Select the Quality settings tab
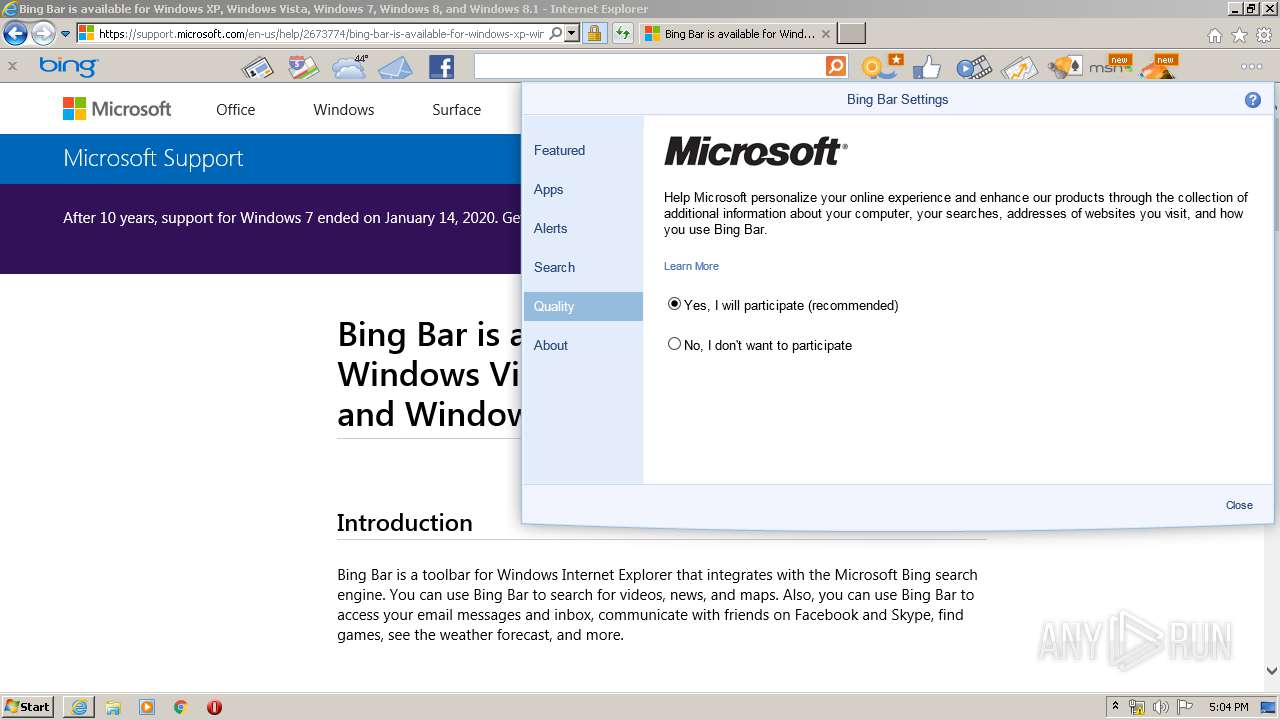1280x720 pixels. [x=583, y=306]
